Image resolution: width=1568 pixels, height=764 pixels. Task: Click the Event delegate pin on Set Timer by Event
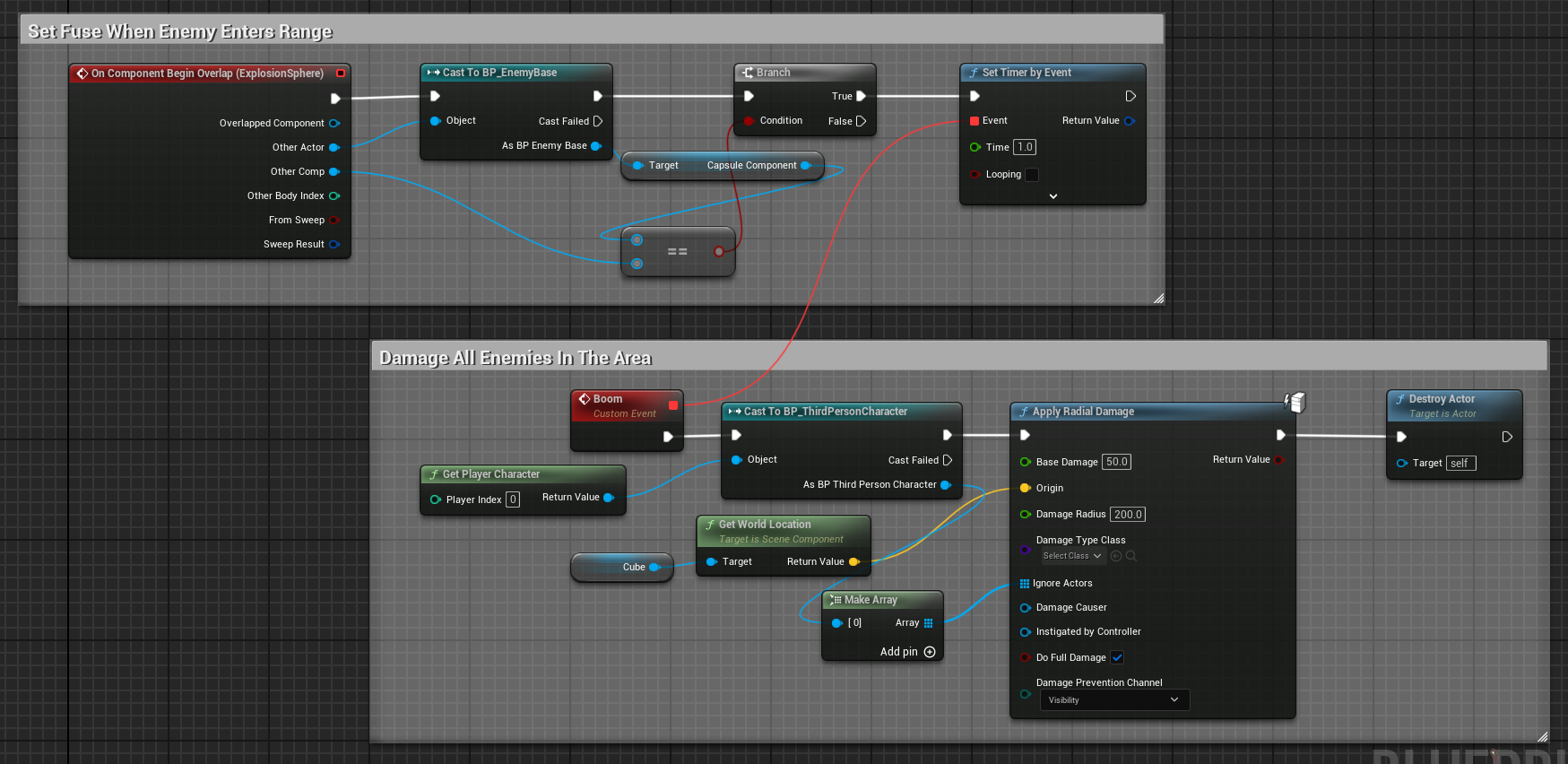coord(975,120)
